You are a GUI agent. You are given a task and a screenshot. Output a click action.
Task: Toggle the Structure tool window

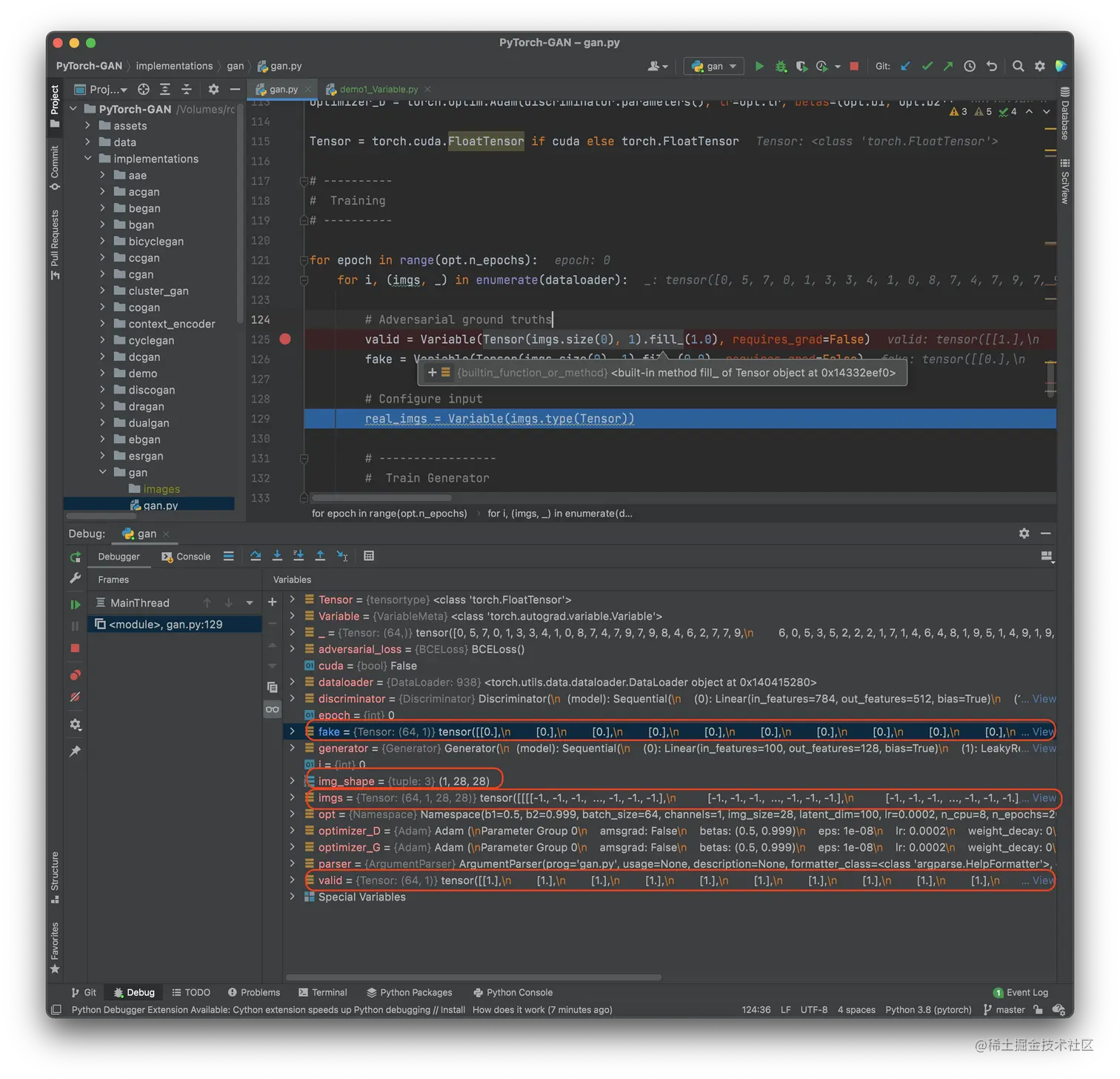[55, 877]
